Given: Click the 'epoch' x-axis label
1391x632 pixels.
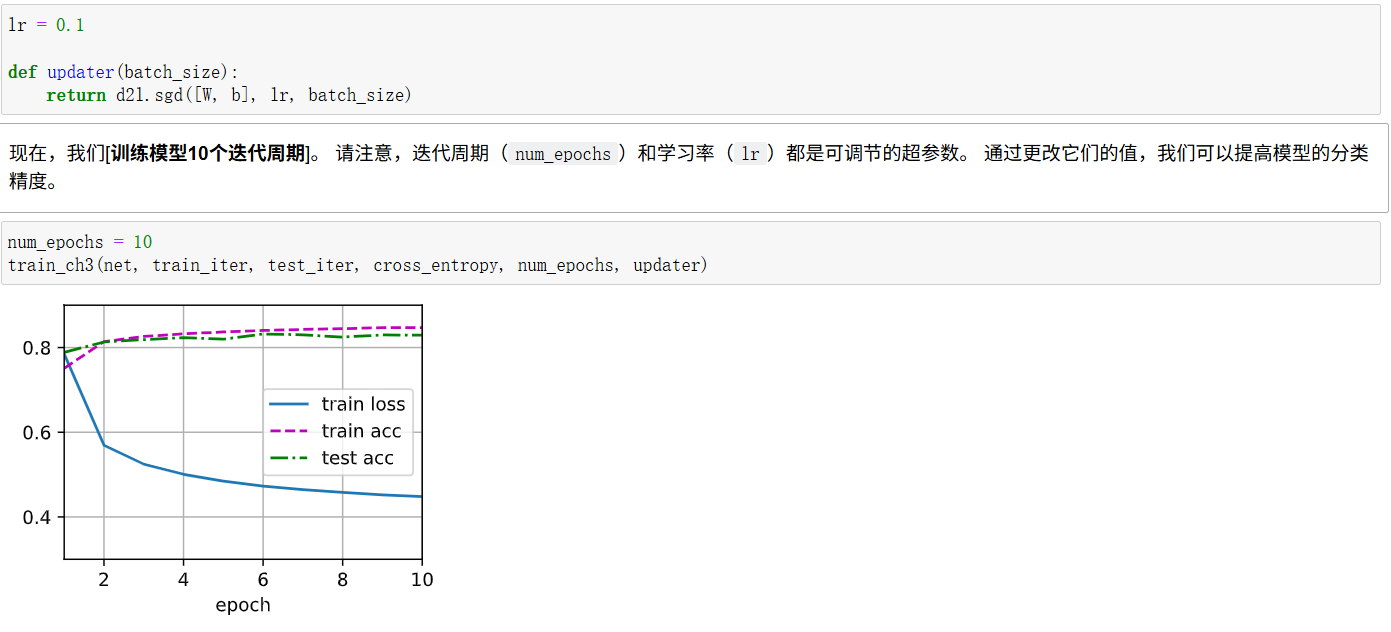Looking at the screenshot, I should [x=243, y=605].
